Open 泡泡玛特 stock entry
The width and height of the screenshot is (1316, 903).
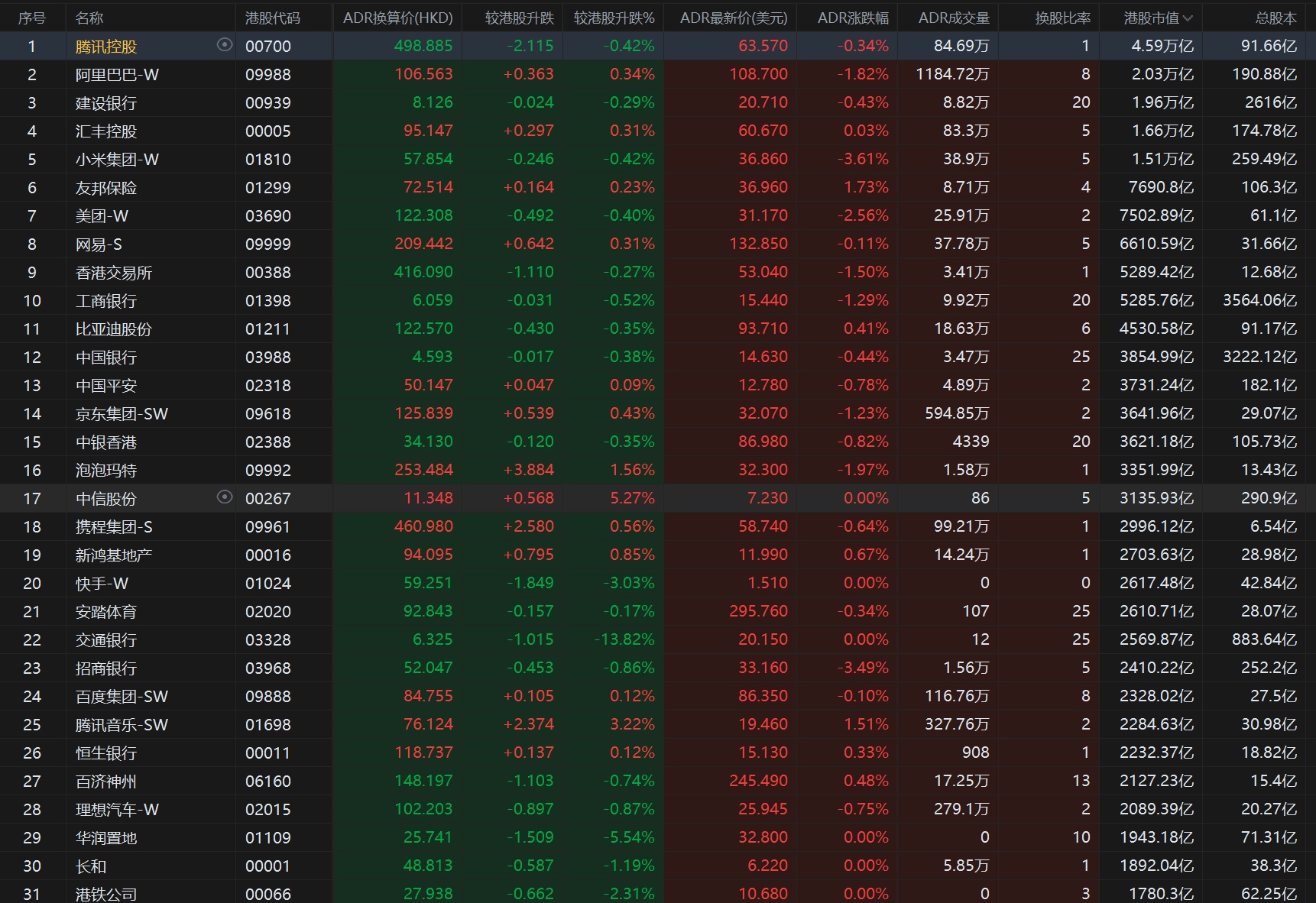coord(105,471)
